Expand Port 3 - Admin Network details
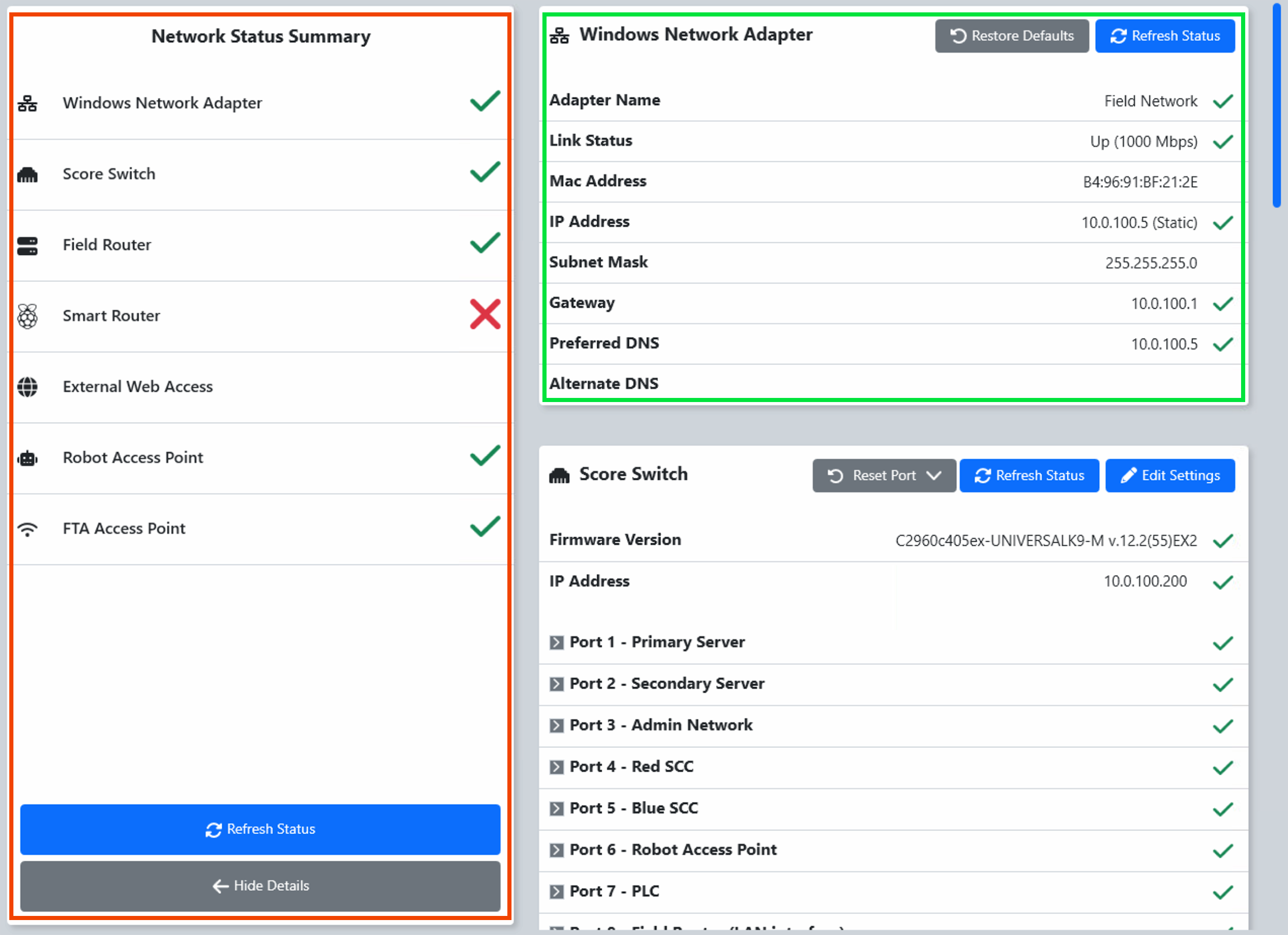 click(556, 726)
